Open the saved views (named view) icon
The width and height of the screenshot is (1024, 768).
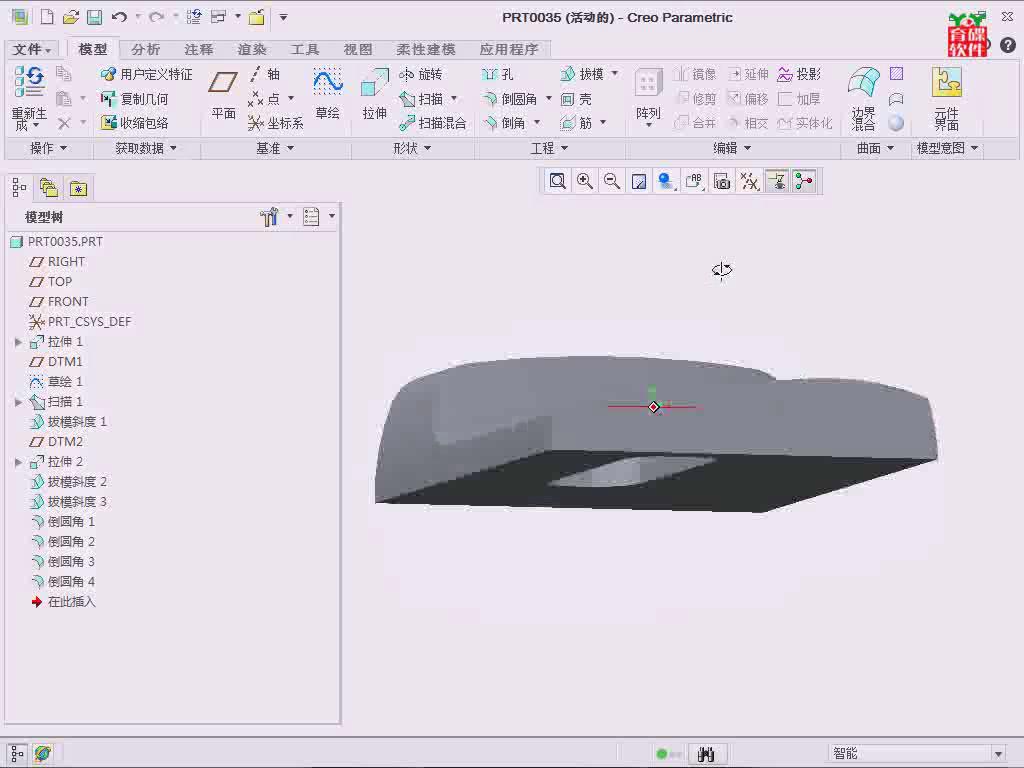(x=694, y=181)
